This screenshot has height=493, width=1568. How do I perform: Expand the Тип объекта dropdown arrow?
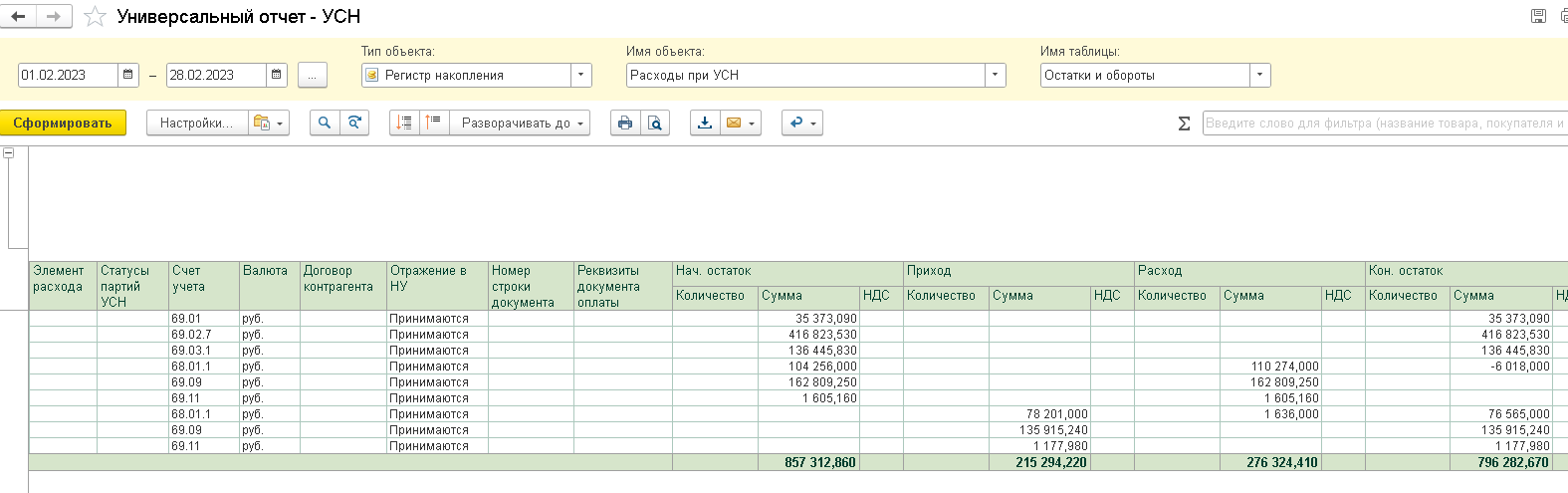coord(581,75)
